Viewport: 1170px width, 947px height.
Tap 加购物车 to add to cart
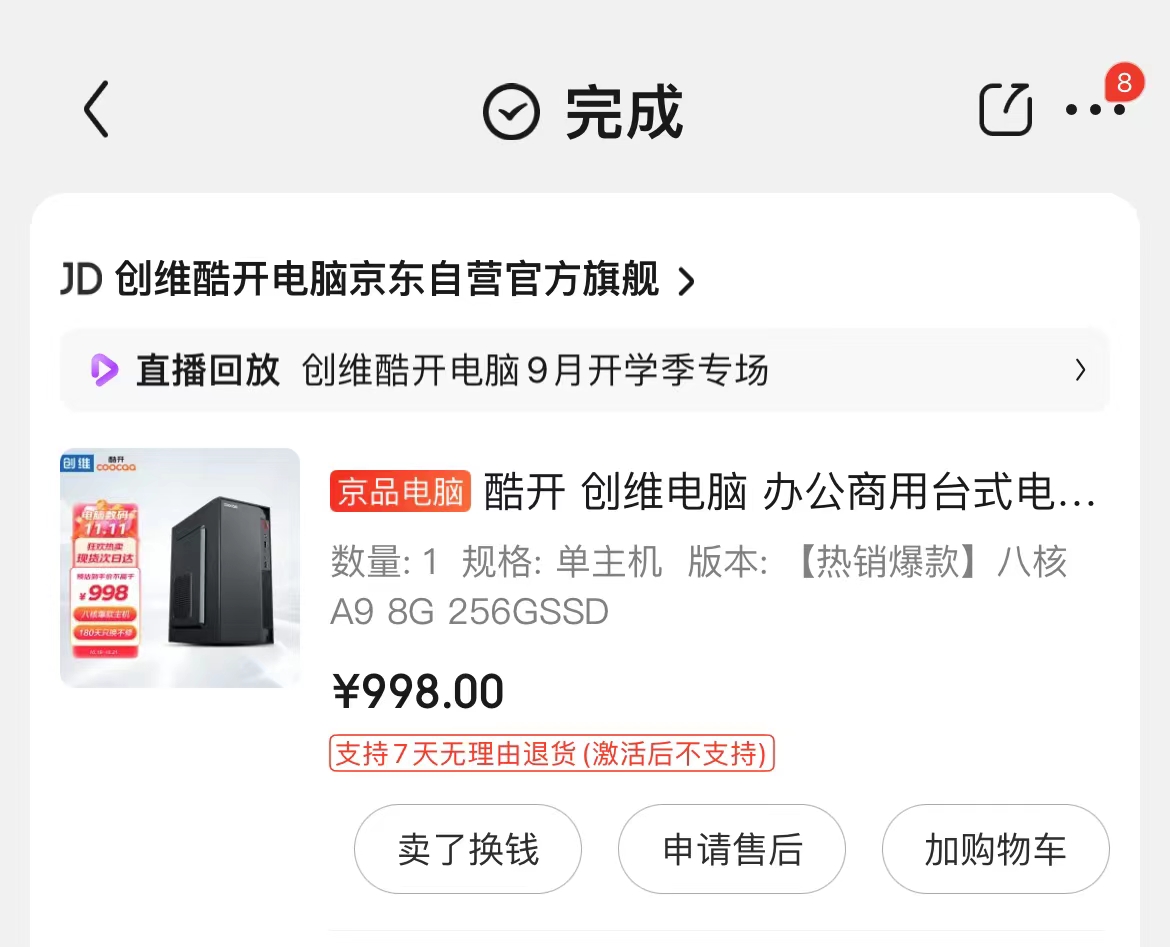coord(995,849)
